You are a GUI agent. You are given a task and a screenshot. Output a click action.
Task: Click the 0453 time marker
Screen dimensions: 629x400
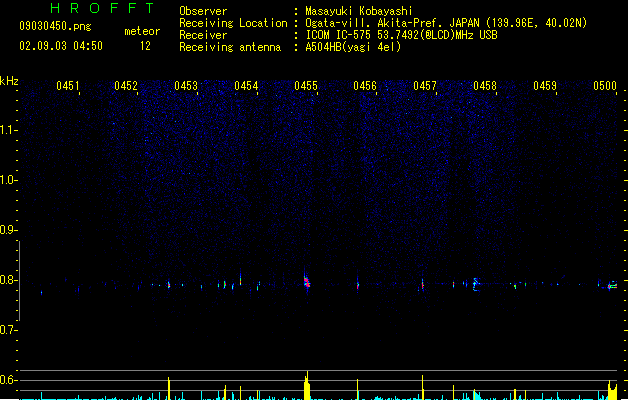pyautogui.click(x=186, y=86)
